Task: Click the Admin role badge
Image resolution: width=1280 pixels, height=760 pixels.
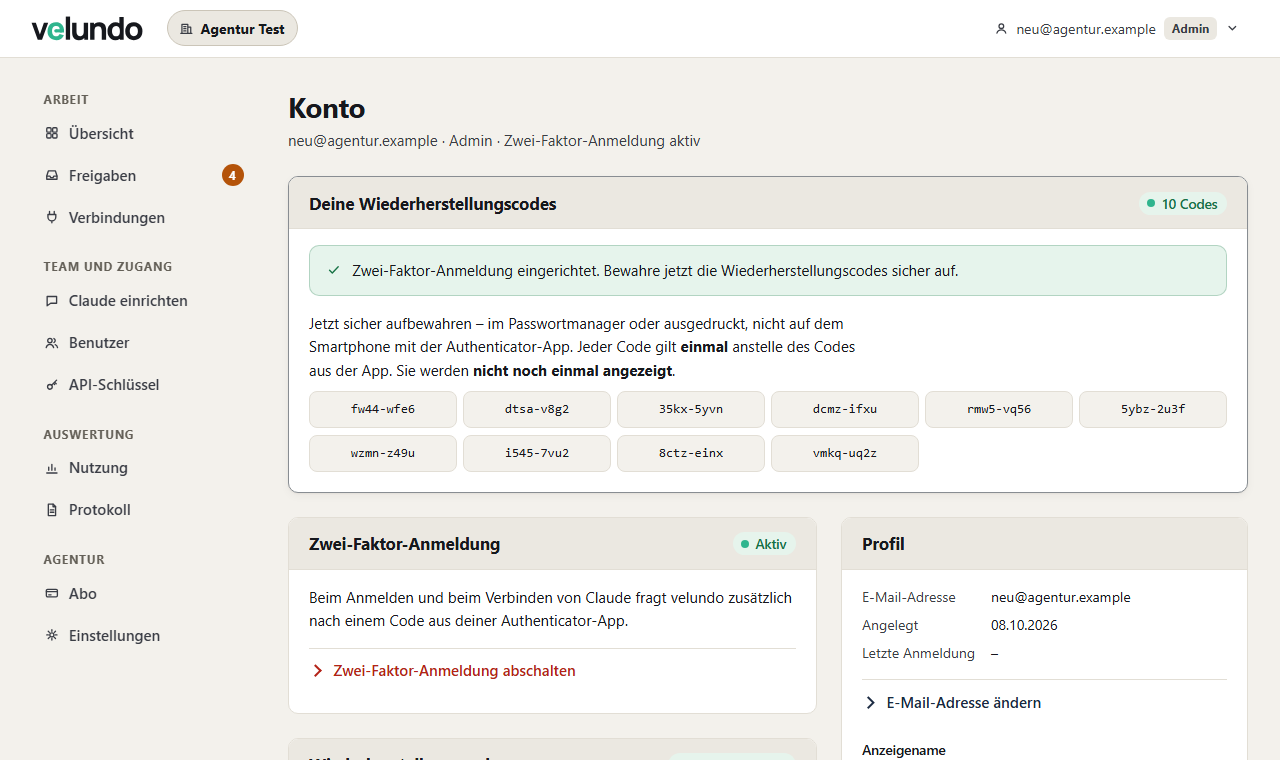Action: tap(1190, 29)
